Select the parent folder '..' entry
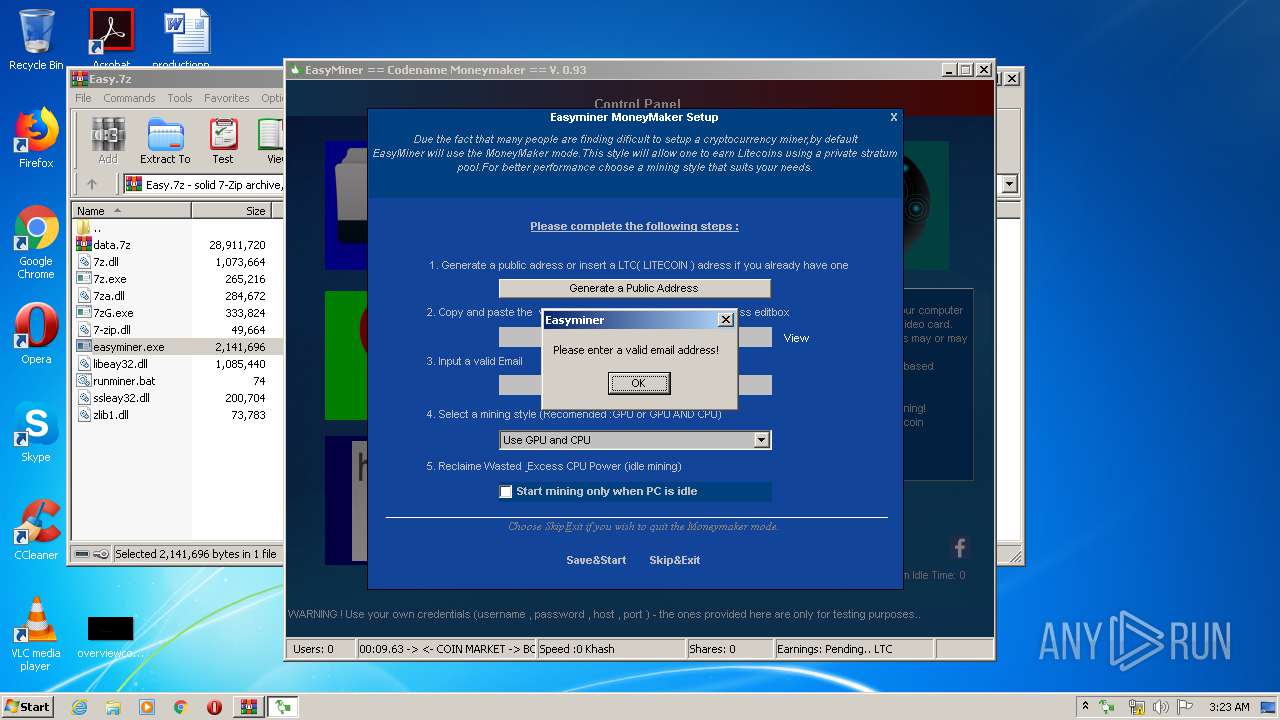 [96, 228]
